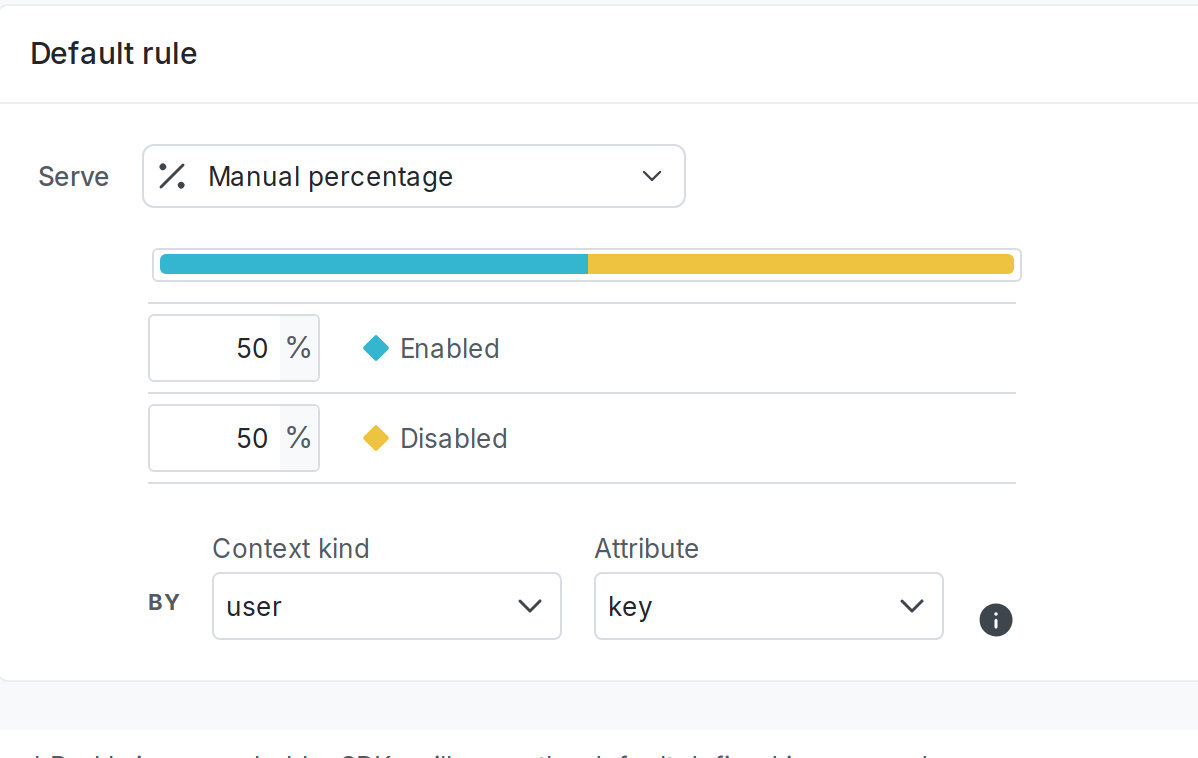
Task: Open the Manual percentage dropdown chevron
Action: click(x=652, y=176)
